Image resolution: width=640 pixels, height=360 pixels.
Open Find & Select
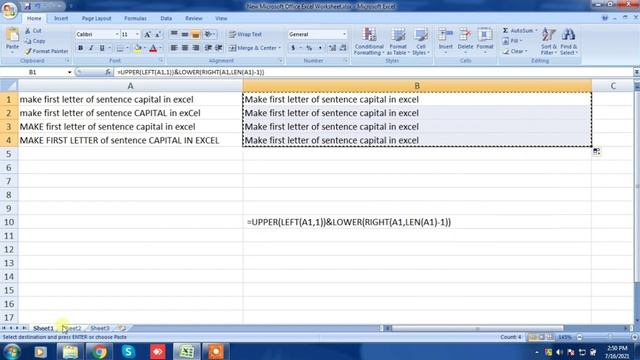coord(569,41)
